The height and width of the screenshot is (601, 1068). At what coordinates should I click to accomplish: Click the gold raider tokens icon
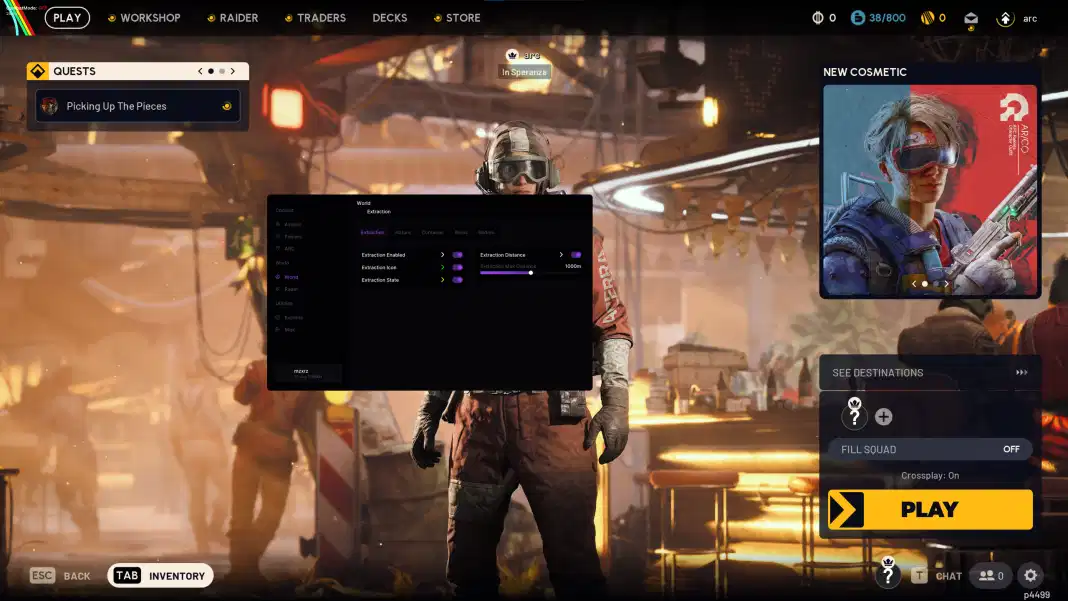(927, 18)
